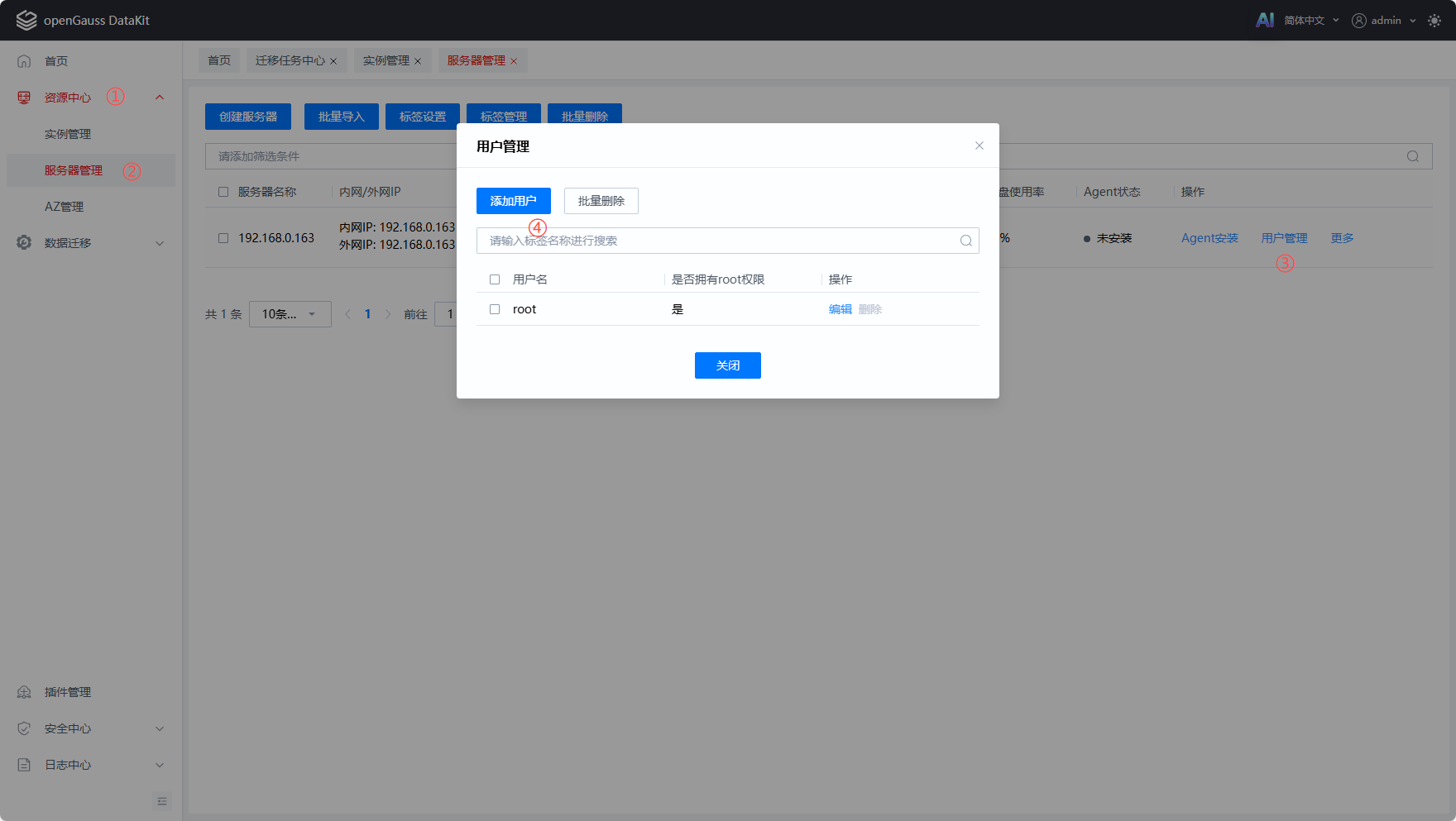Open the AI assistant icon in header

[x=1265, y=20]
